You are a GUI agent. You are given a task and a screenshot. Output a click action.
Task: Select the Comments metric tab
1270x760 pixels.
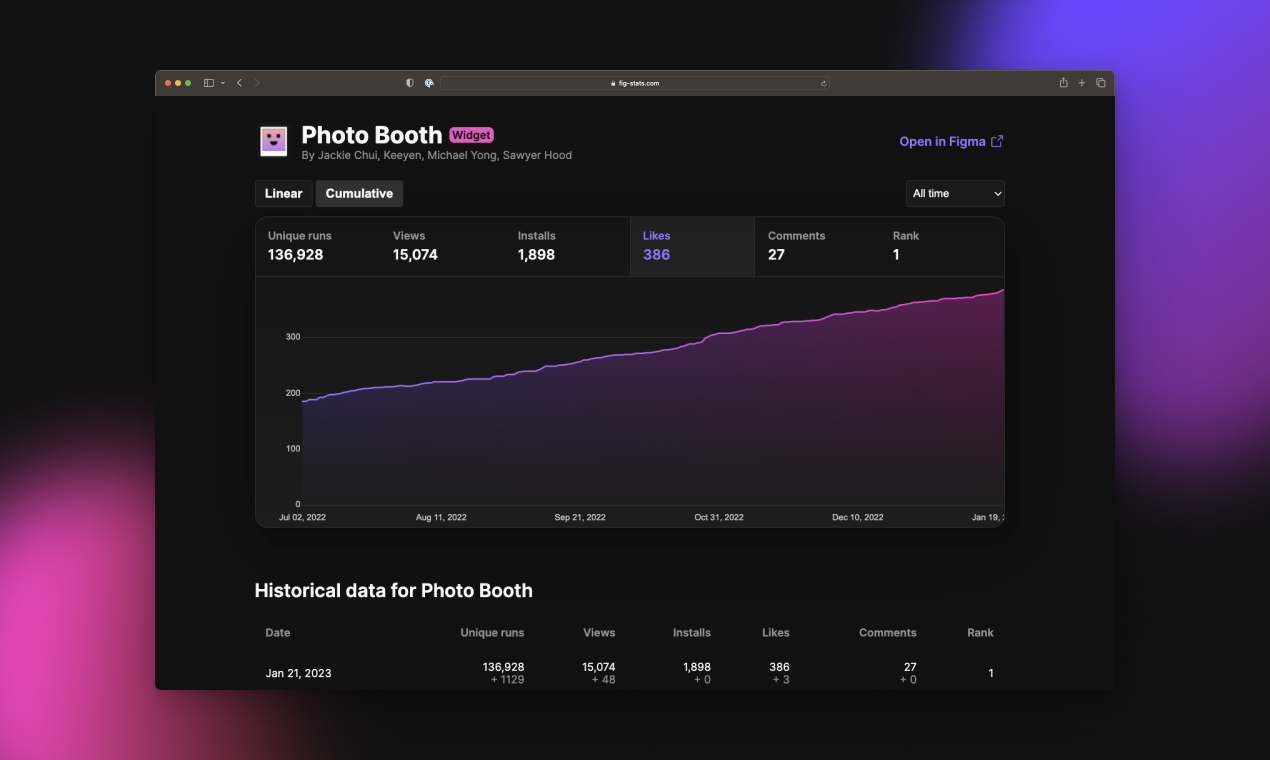pos(817,246)
